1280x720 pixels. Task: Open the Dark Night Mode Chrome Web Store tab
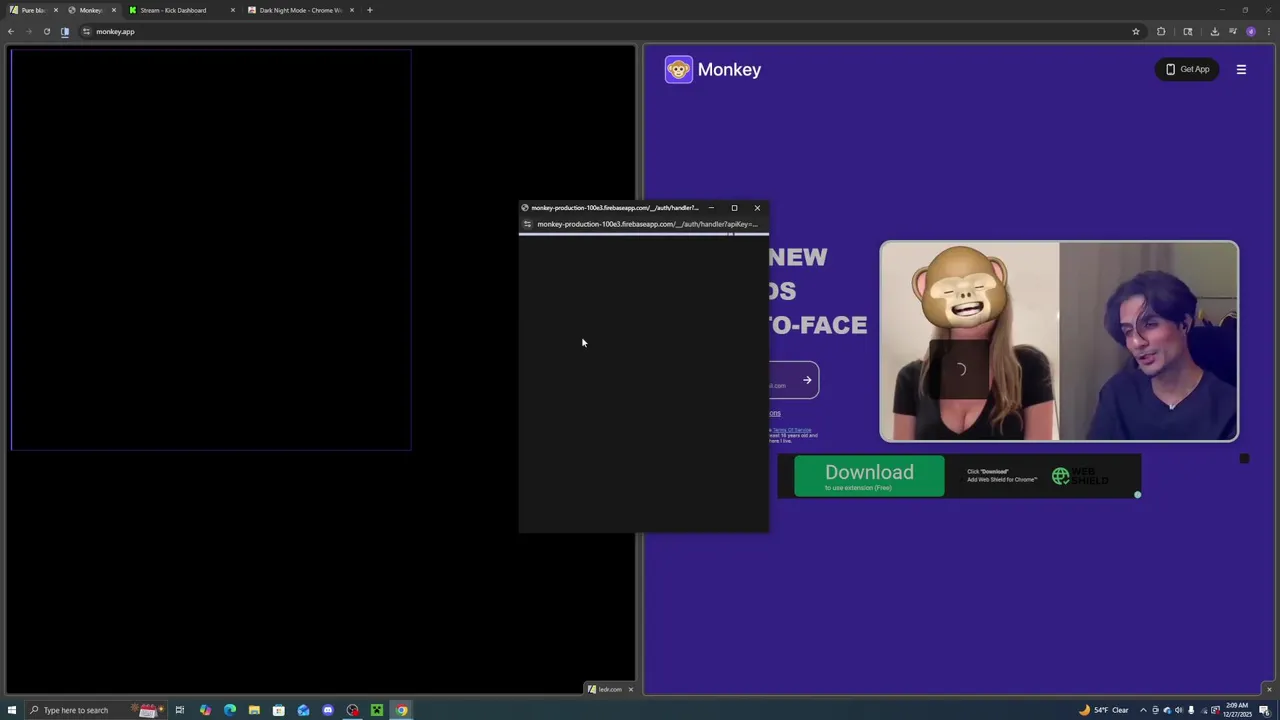300,10
